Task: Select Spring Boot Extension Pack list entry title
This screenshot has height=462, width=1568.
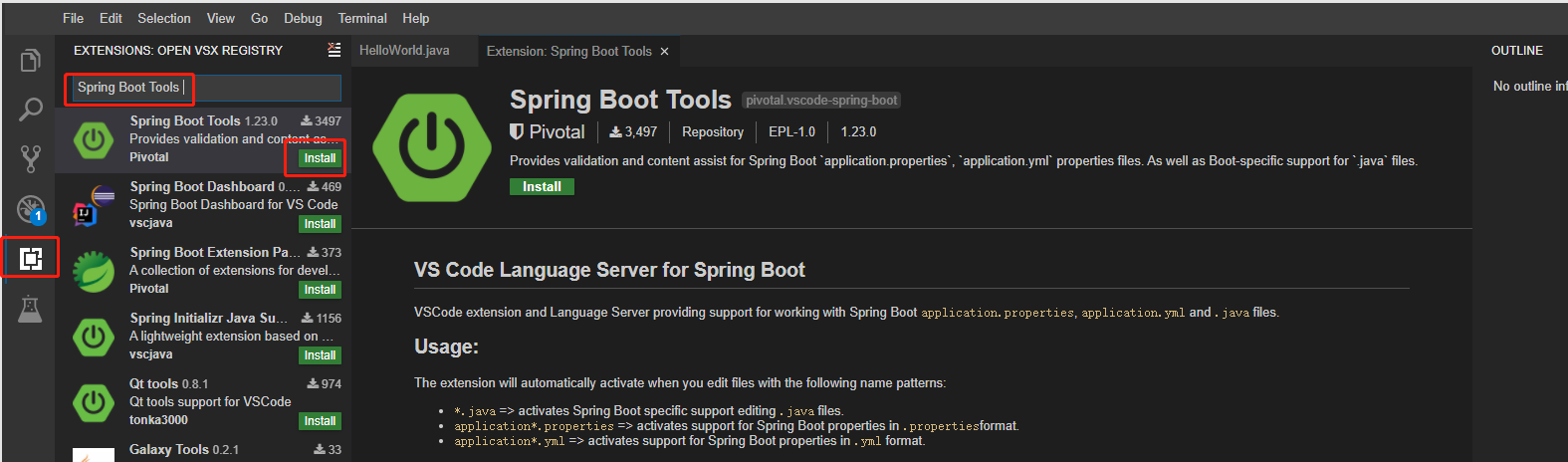Action: point(214,252)
